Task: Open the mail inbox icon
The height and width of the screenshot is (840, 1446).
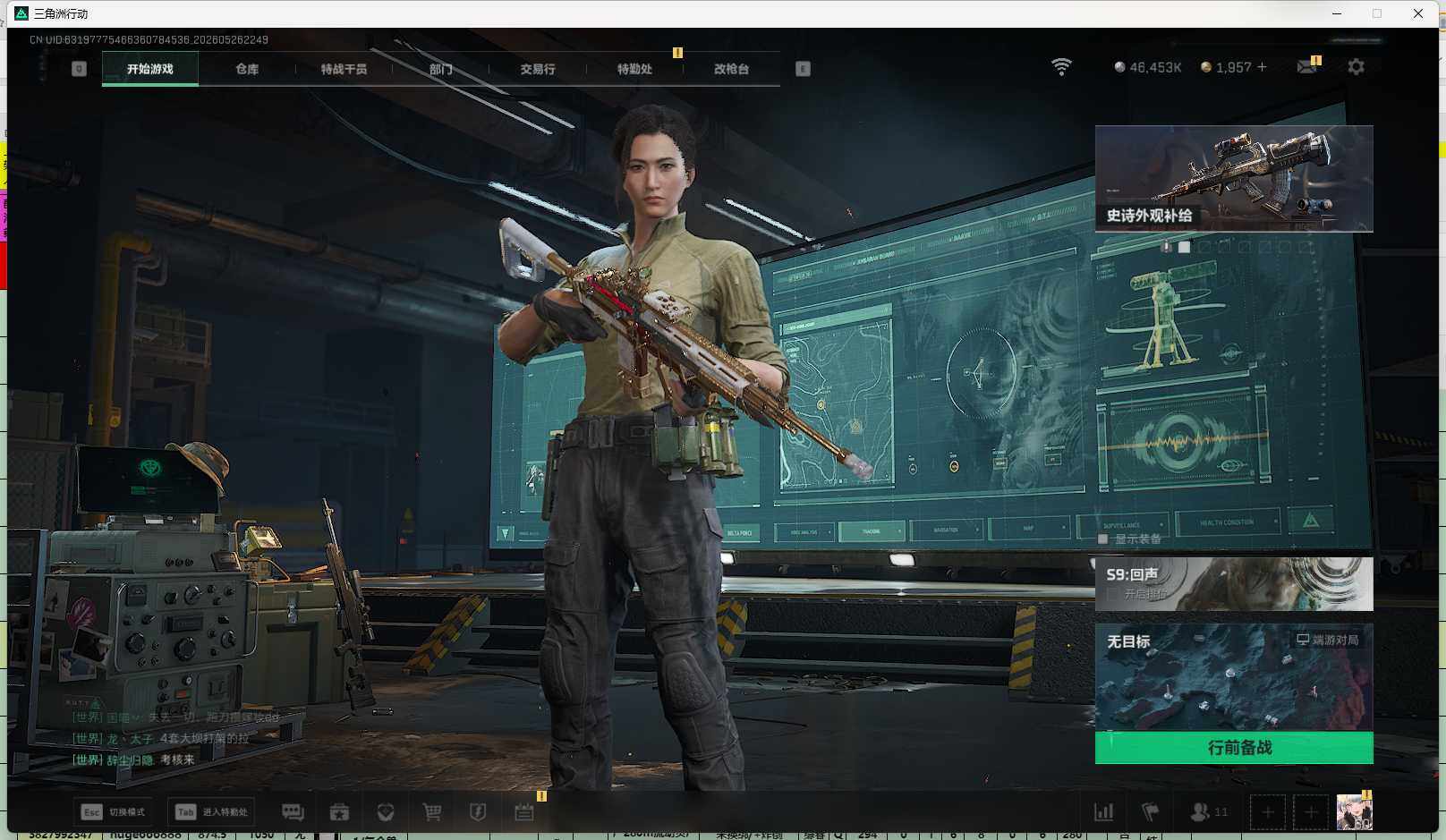Action: tap(1307, 67)
